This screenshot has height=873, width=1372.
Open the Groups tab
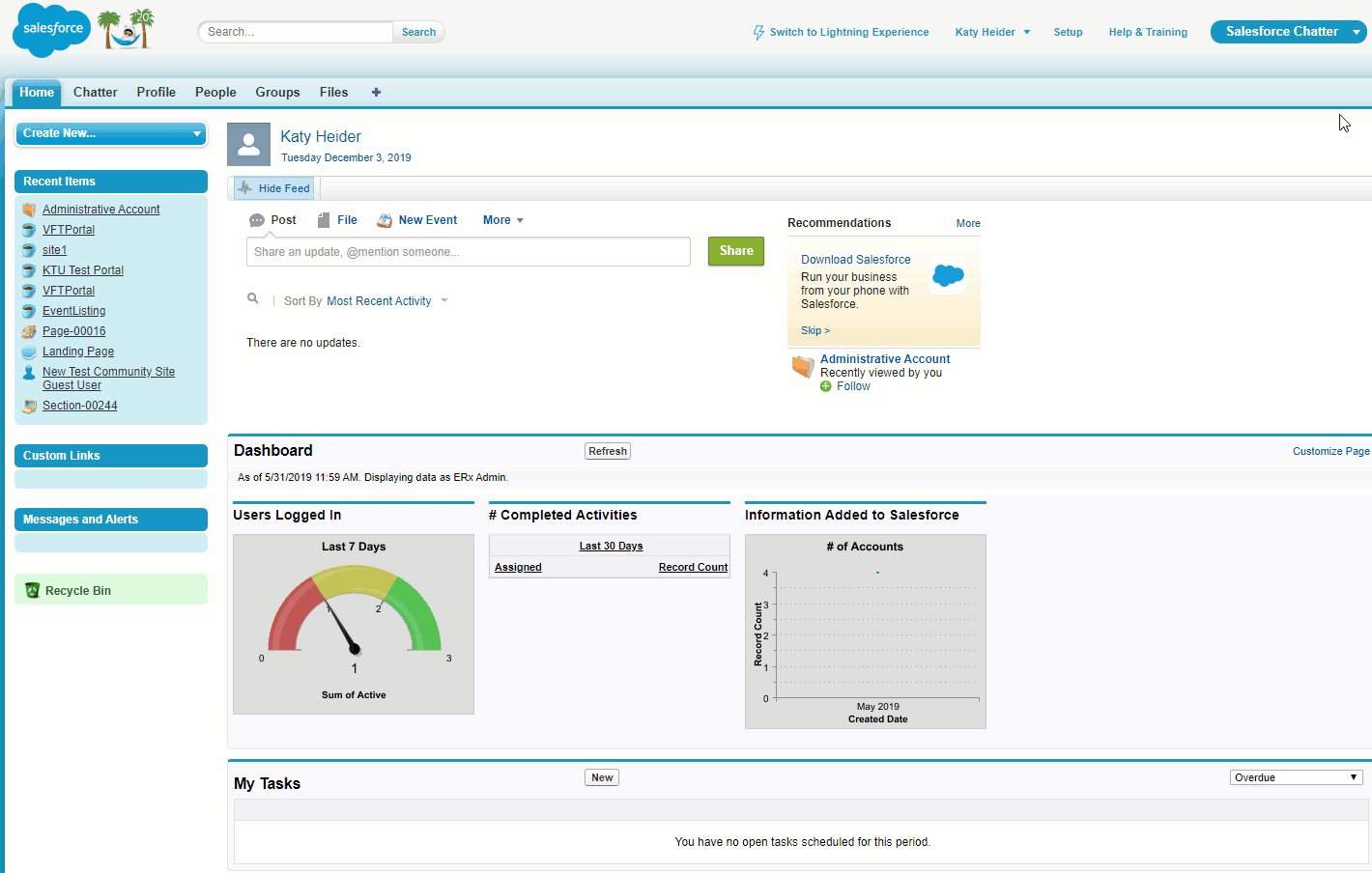277,93
